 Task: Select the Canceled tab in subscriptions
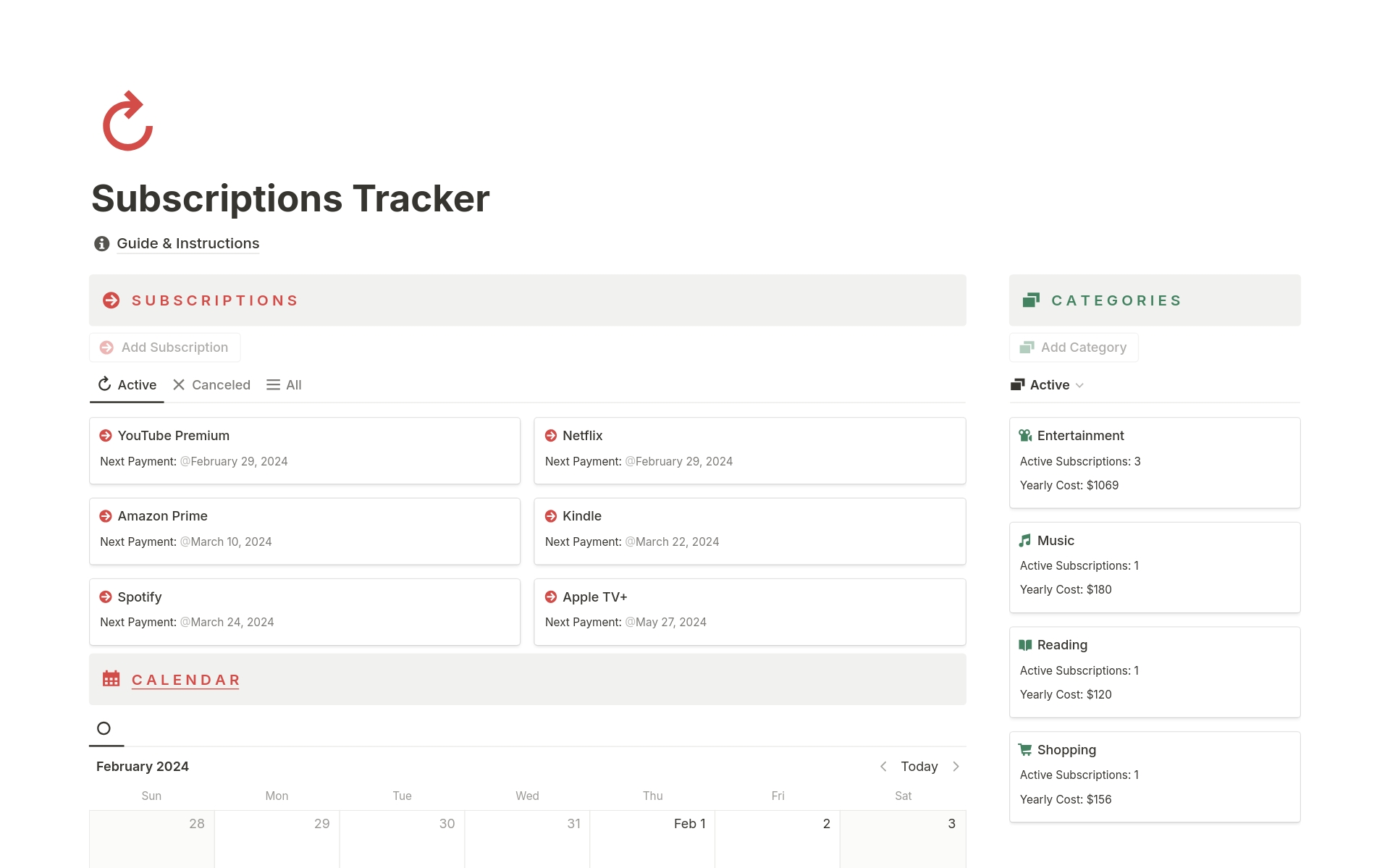click(x=211, y=384)
